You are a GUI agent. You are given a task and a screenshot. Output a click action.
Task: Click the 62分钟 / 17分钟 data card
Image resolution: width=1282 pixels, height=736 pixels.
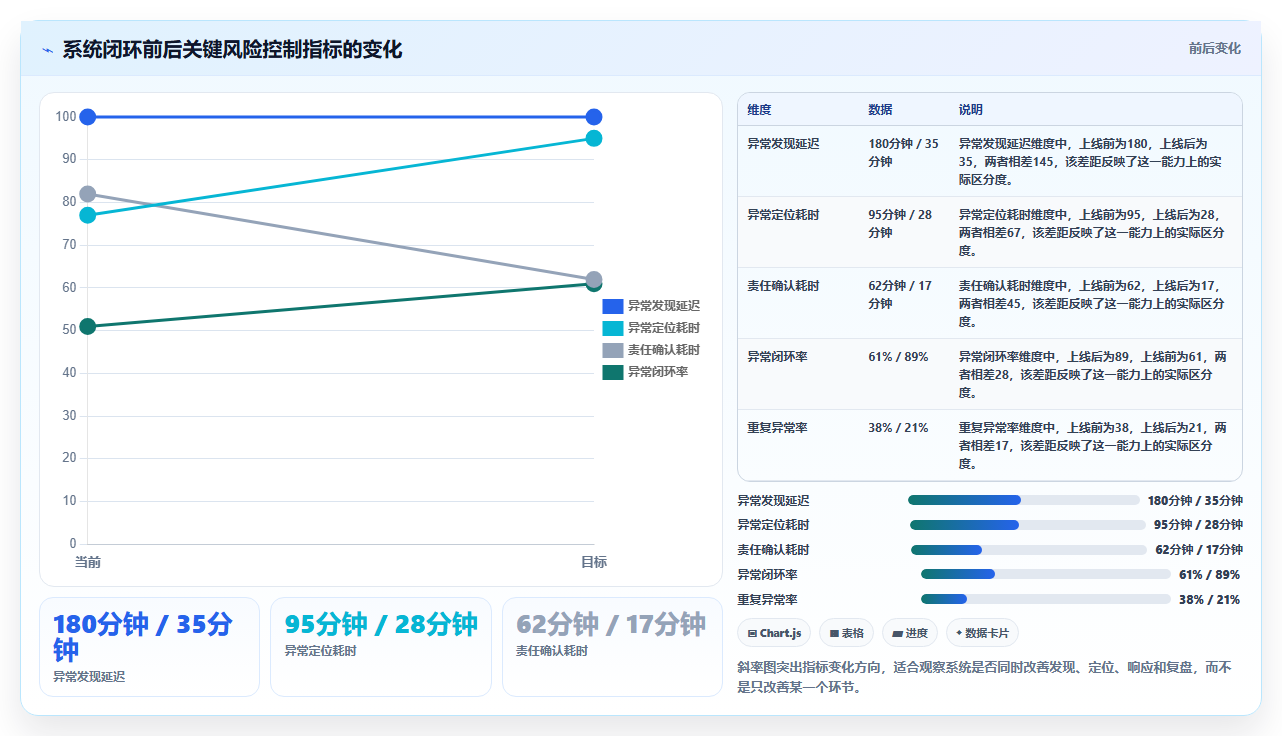click(612, 647)
